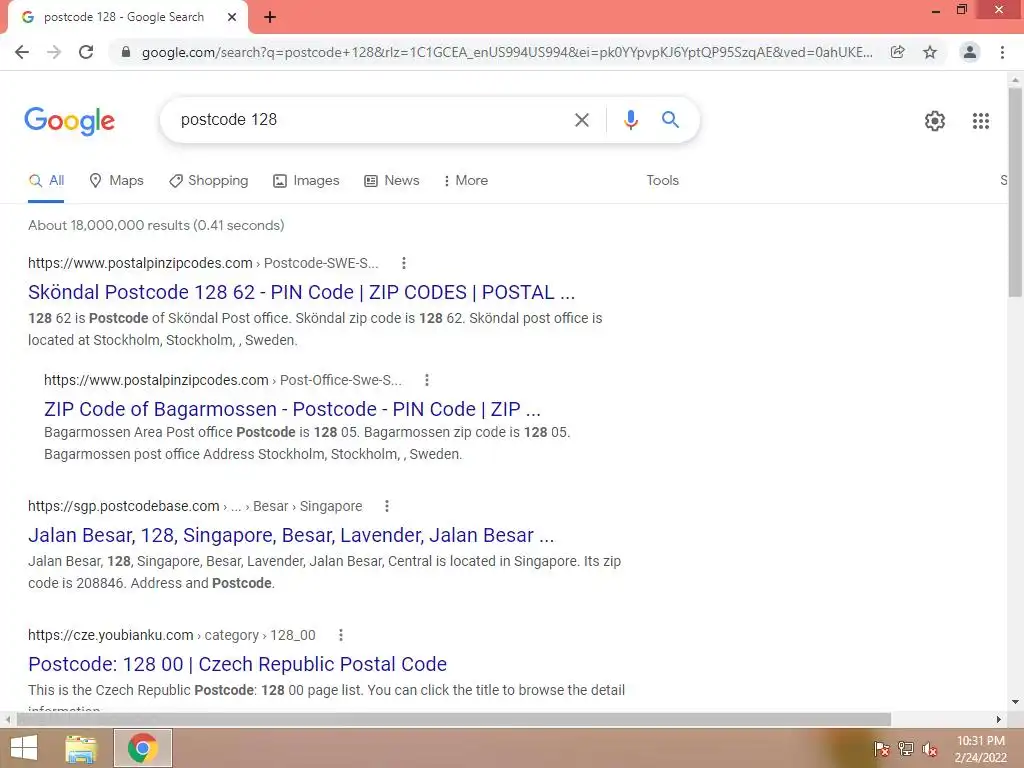Click the postalpinzipcodes.com Postcode-SWE URL text
1024x768 pixels.
coord(203,263)
